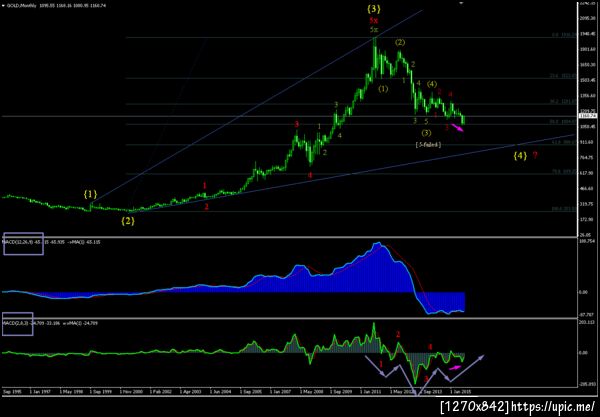Select the yellow (1) label below the peak
Image resolution: width=600 pixels, height=417 pixels.
click(383, 89)
